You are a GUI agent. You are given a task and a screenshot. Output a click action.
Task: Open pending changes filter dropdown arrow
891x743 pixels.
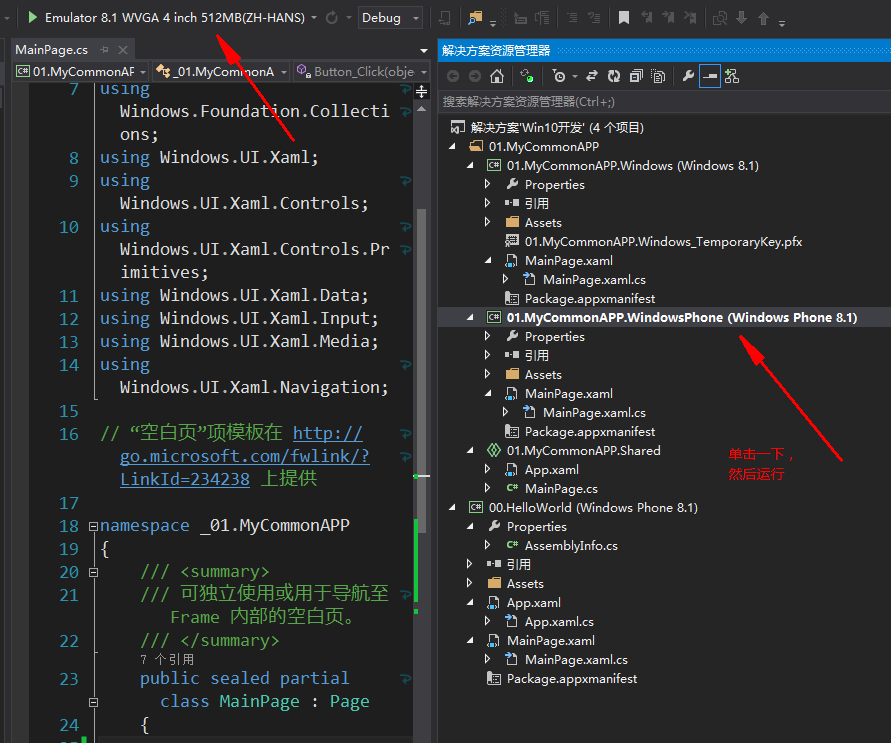575,76
